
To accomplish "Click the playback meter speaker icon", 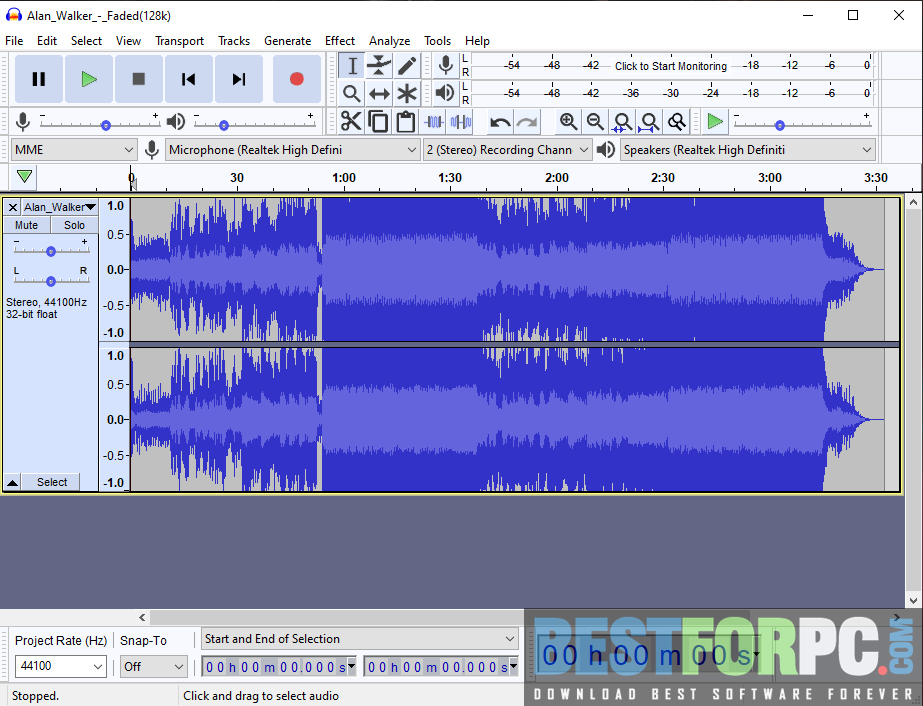I will [446, 92].
